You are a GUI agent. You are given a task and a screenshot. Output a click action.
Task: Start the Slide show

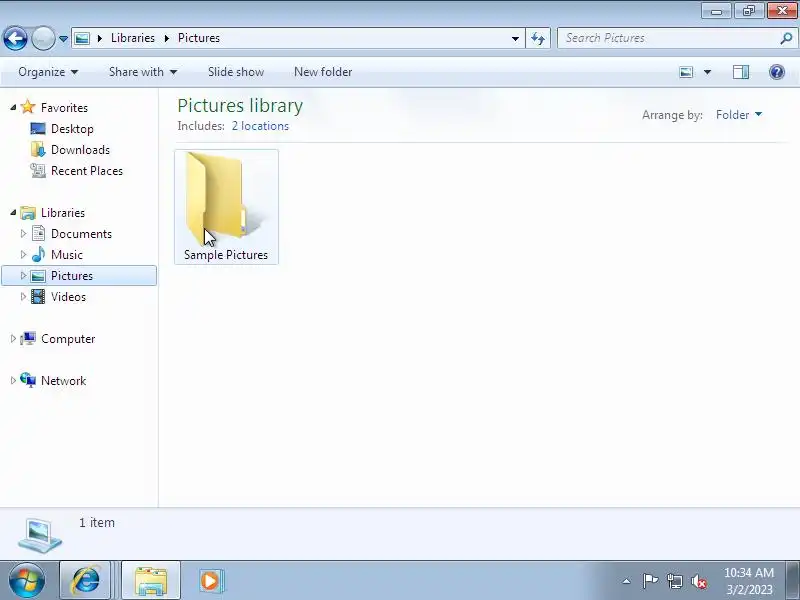[236, 72]
